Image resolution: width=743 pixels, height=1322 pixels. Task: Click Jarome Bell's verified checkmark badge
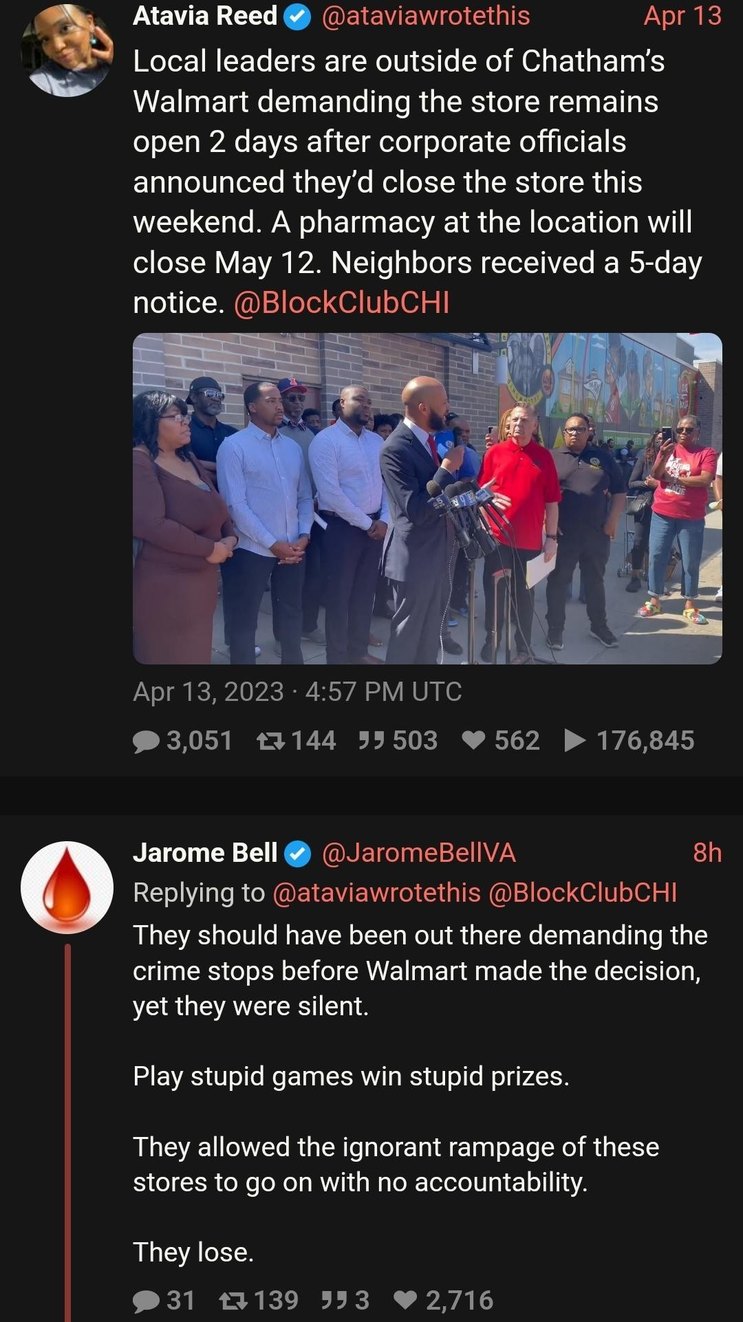point(299,852)
